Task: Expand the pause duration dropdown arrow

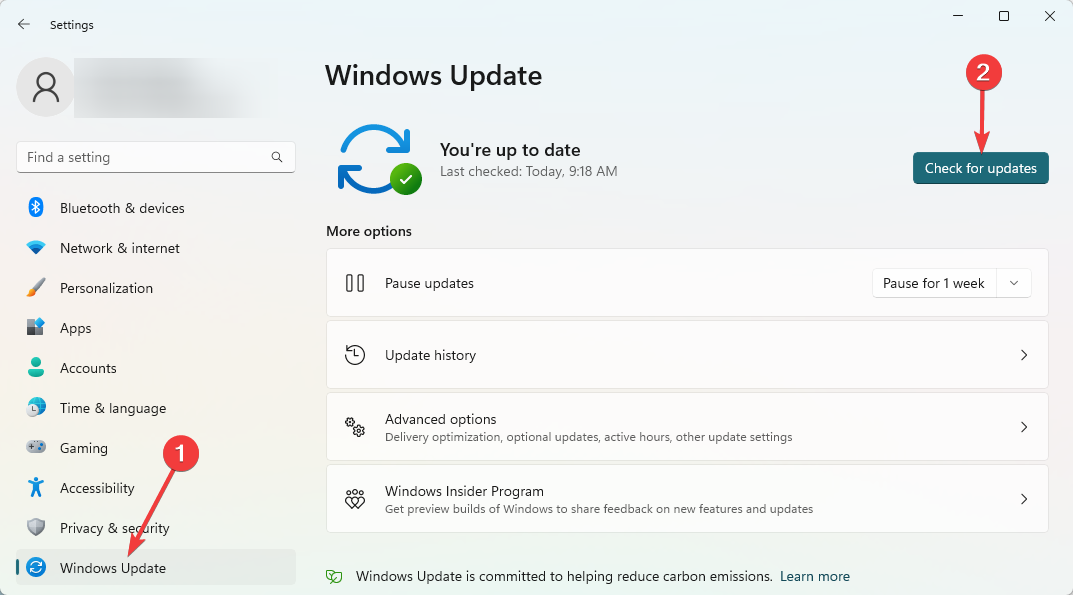Action: pyautogui.click(x=1014, y=283)
